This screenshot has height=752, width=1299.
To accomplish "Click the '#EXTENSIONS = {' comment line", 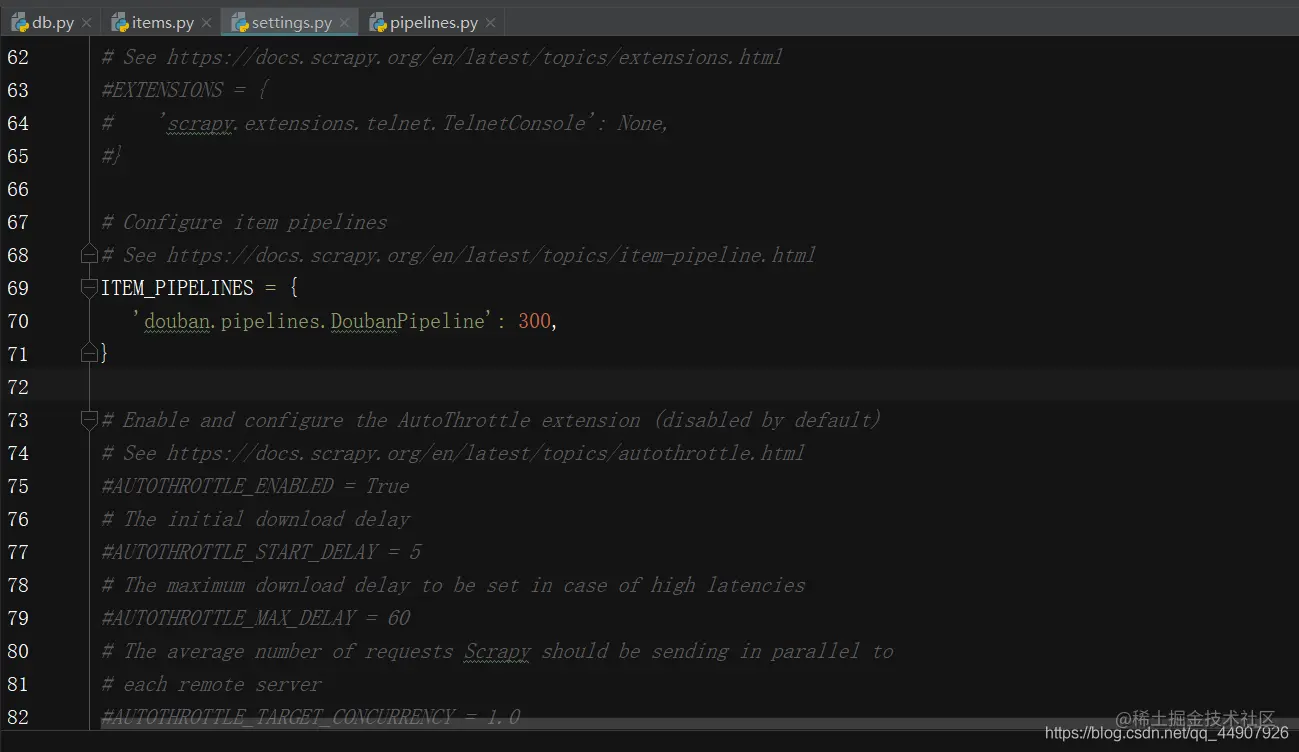I will tap(184, 90).
